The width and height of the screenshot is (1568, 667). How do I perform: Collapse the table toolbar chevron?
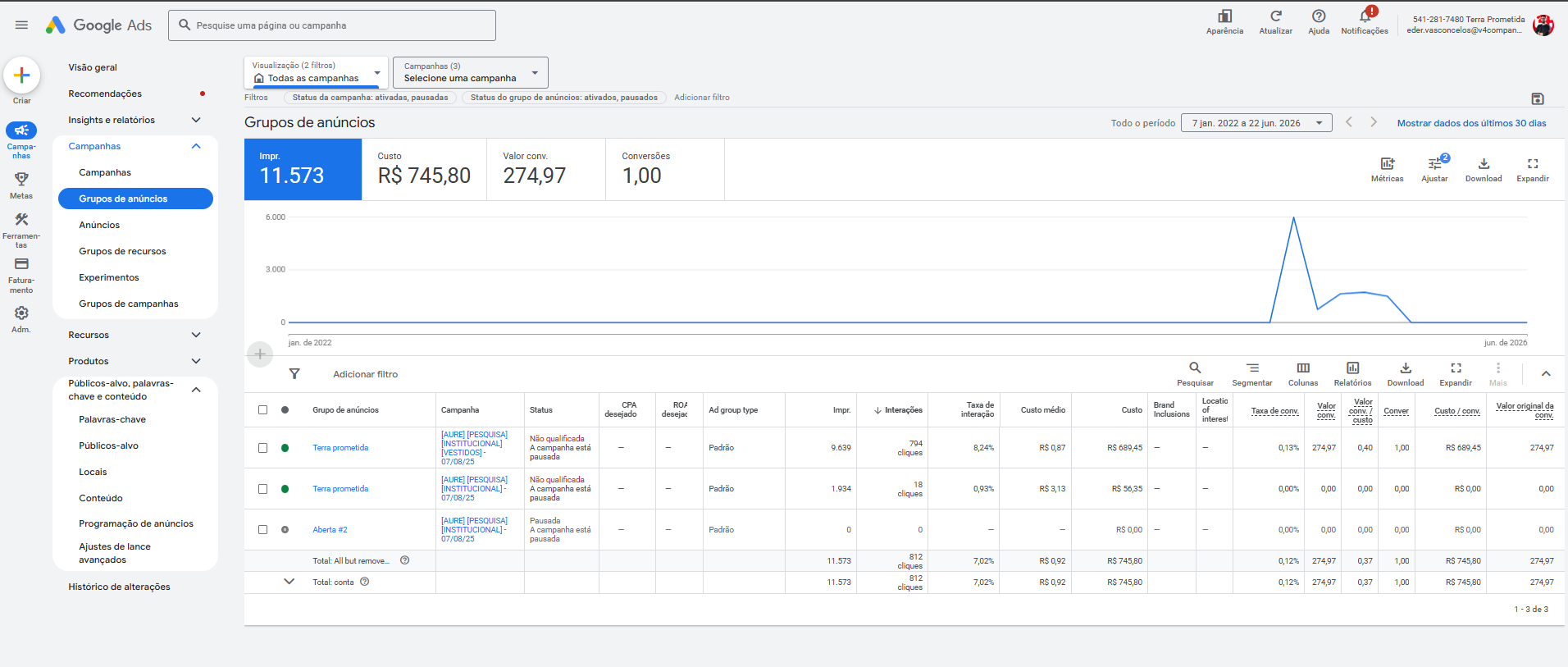[1546, 374]
